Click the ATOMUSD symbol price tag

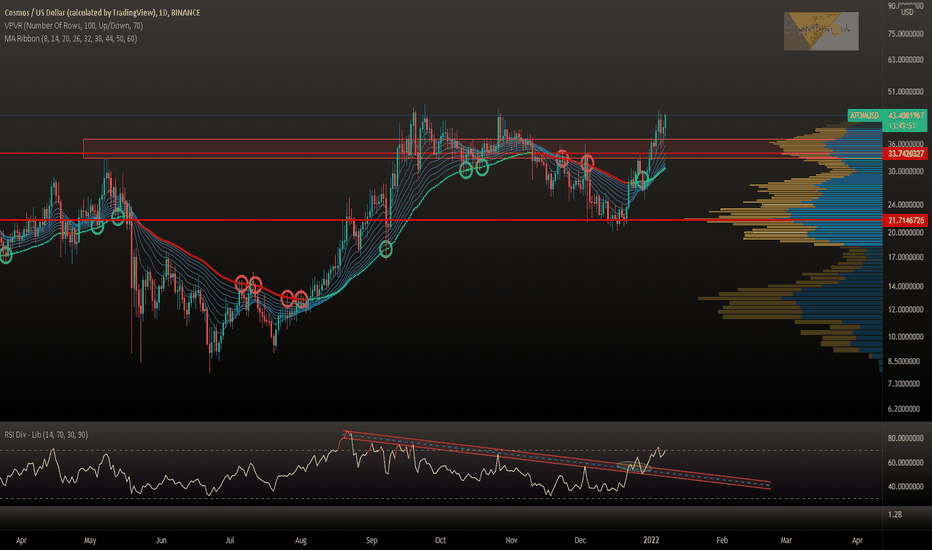pos(864,115)
